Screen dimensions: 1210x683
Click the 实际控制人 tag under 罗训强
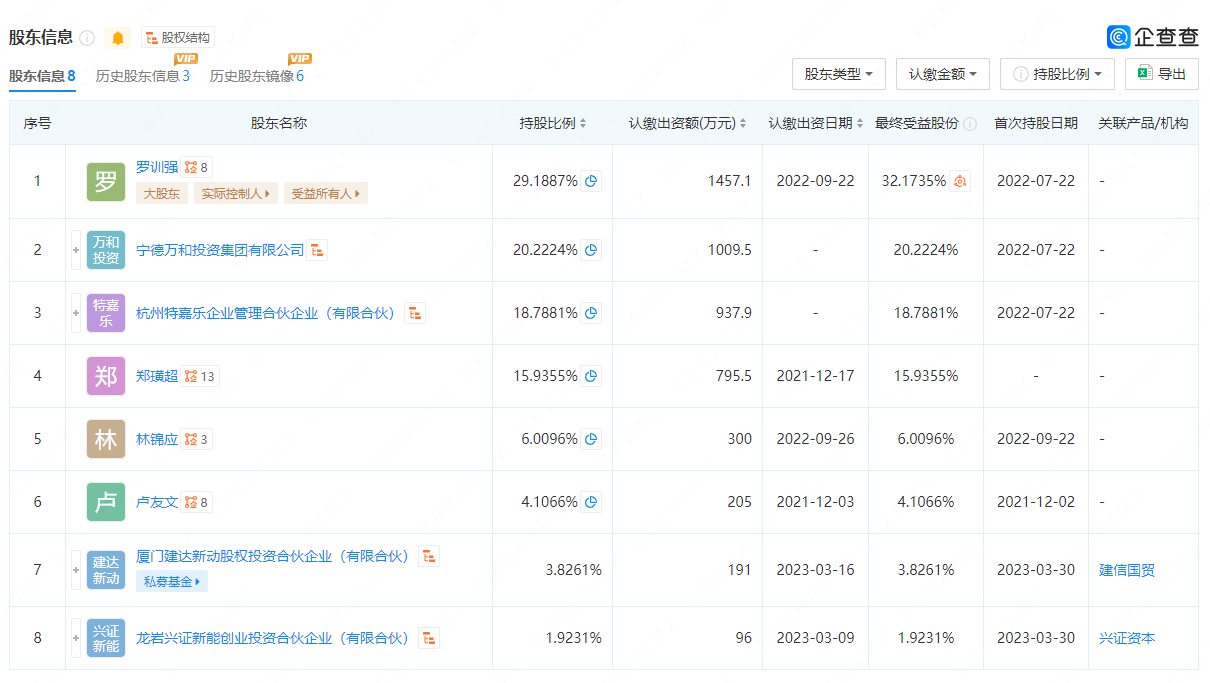click(236, 194)
